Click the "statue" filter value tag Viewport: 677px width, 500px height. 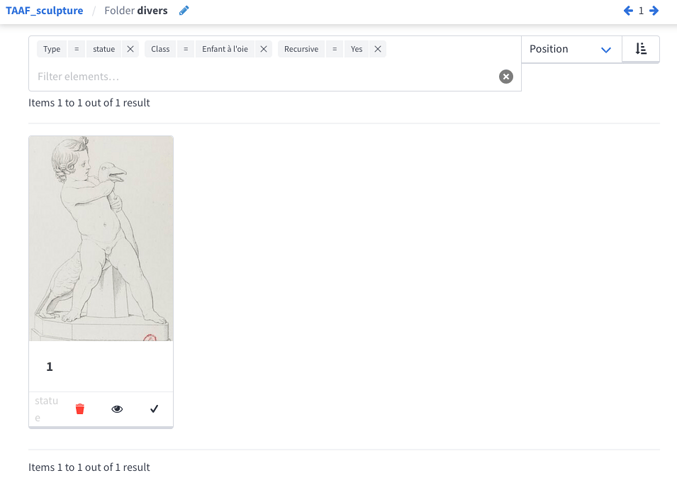(104, 49)
